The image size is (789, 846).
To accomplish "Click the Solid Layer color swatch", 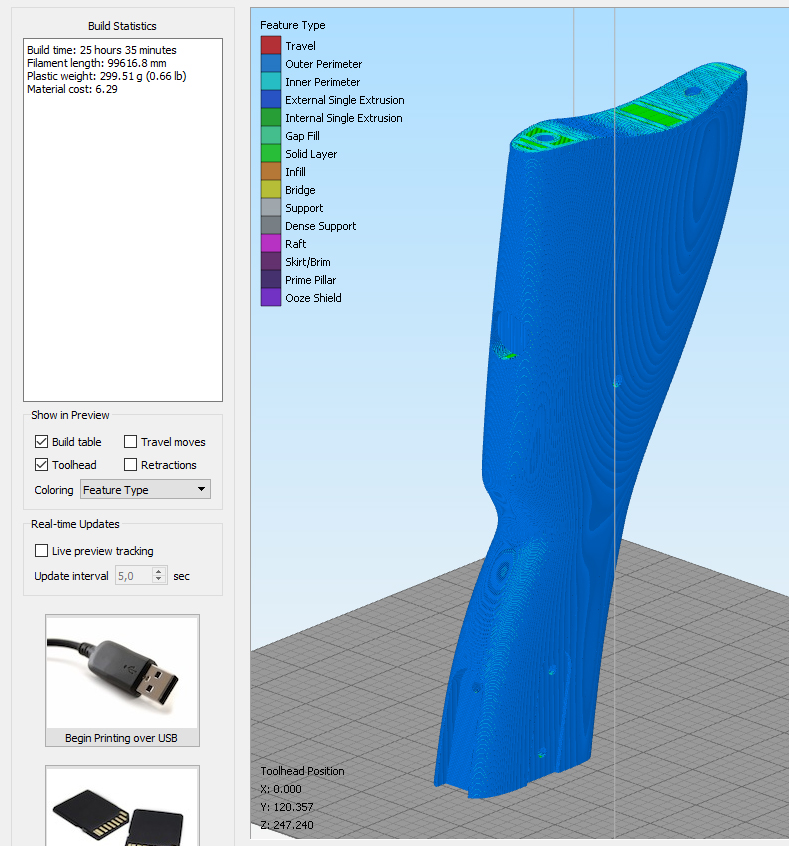I will pos(271,153).
